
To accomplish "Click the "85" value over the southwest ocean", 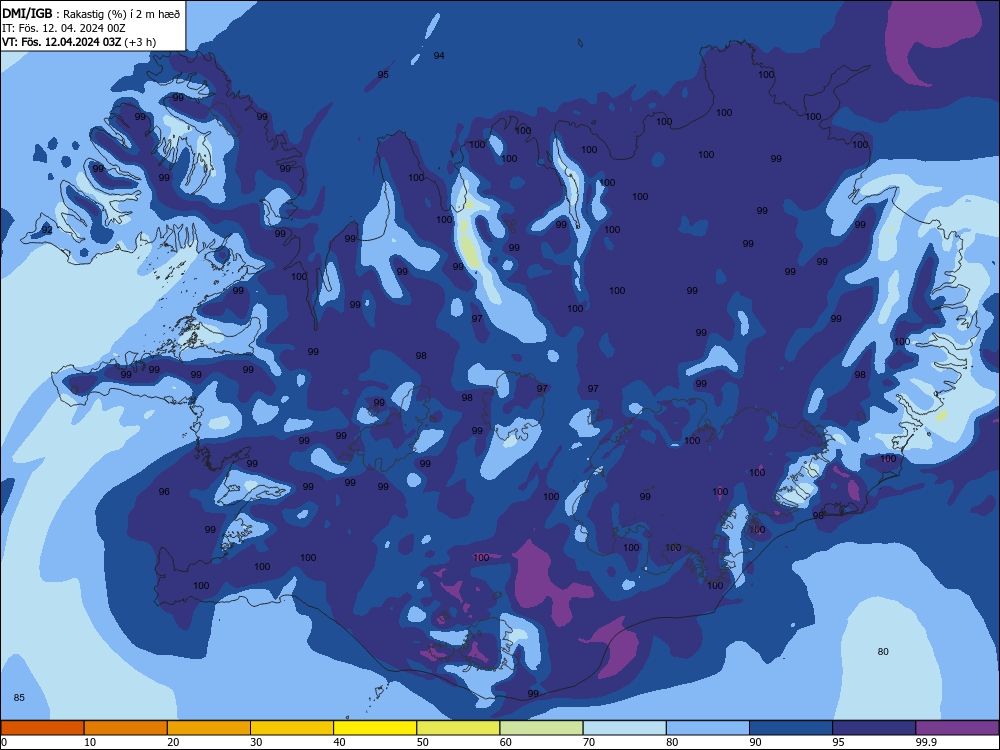I will tap(19, 698).
